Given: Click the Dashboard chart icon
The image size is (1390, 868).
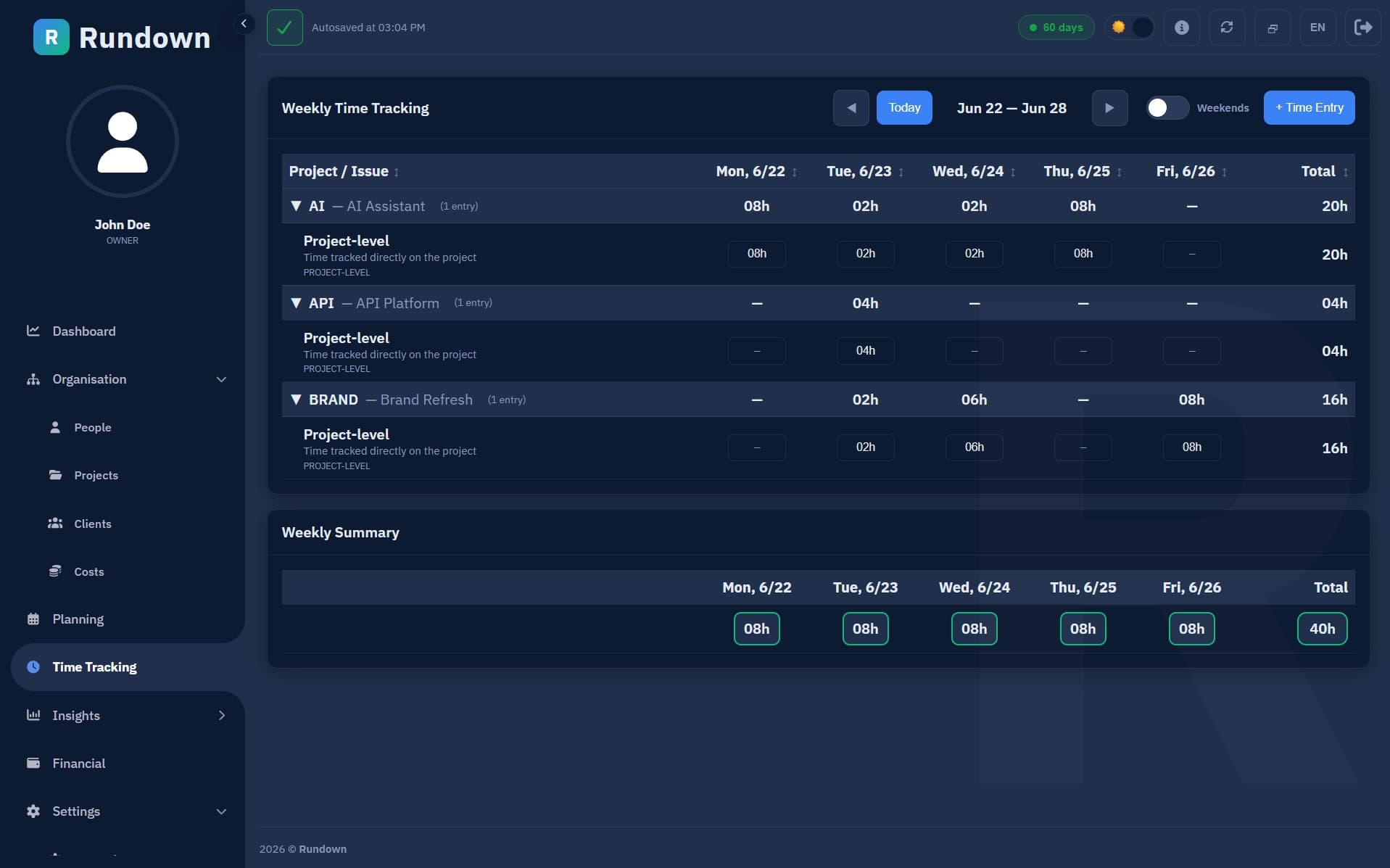Looking at the screenshot, I should (x=33, y=331).
